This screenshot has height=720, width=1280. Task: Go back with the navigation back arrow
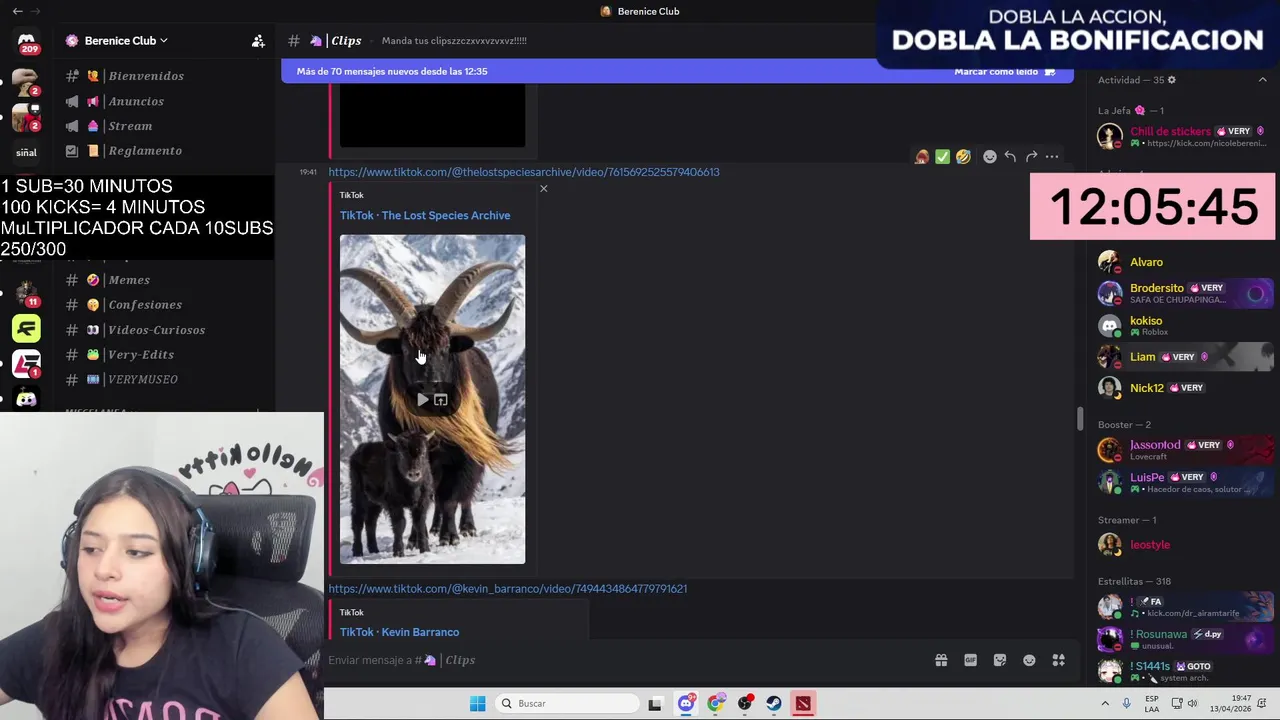click(17, 11)
